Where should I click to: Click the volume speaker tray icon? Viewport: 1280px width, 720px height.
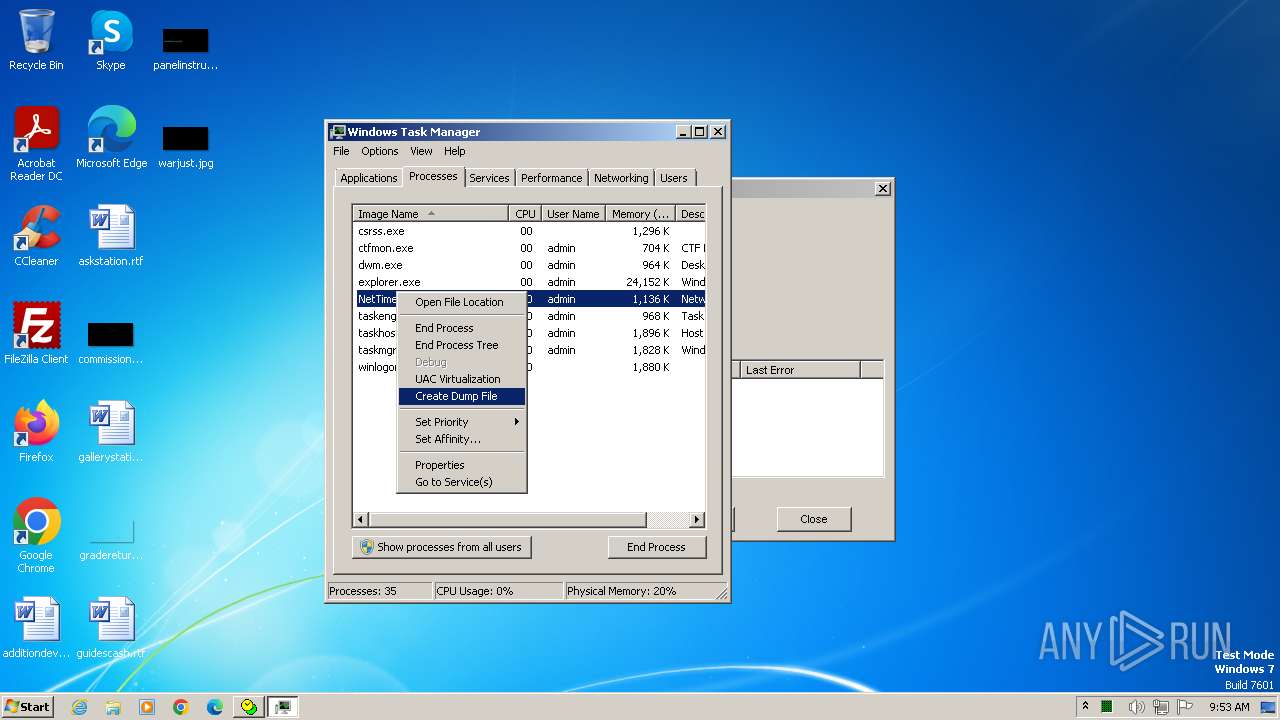1137,707
